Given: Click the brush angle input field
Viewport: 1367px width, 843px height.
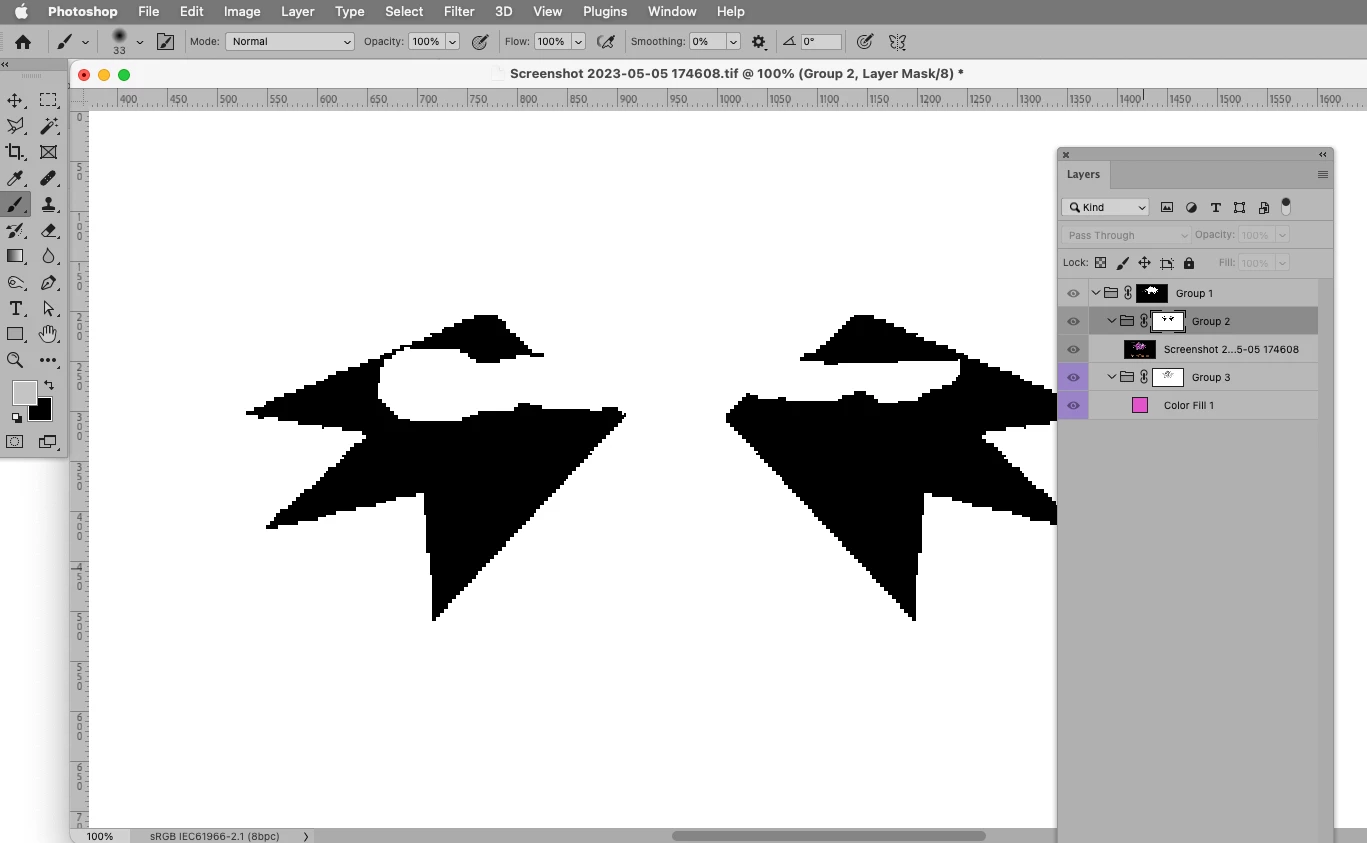Looking at the screenshot, I should [820, 42].
